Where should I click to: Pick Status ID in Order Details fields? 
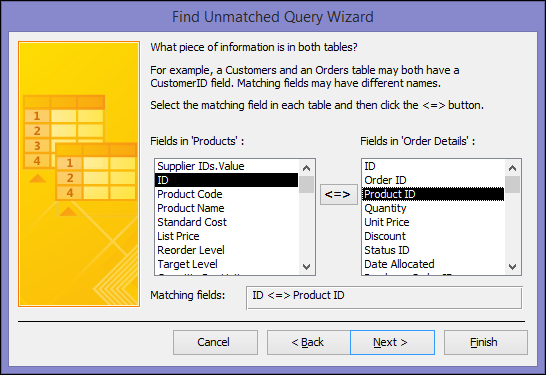pyautogui.click(x=433, y=250)
